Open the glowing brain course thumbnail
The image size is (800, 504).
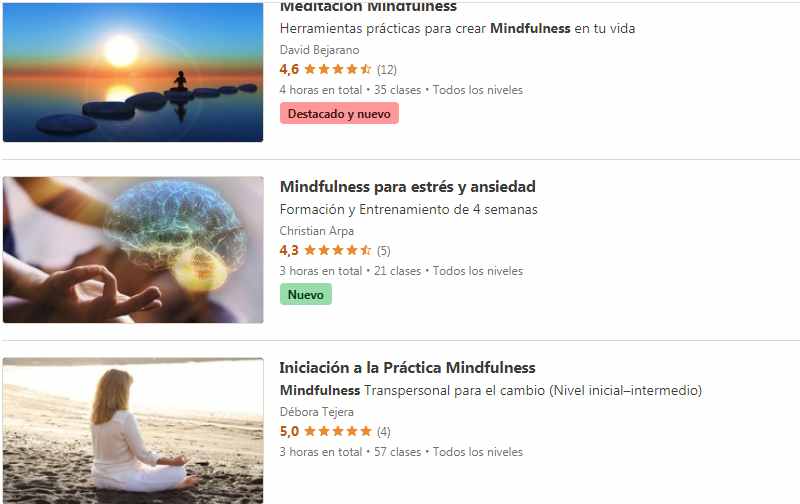point(133,250)
